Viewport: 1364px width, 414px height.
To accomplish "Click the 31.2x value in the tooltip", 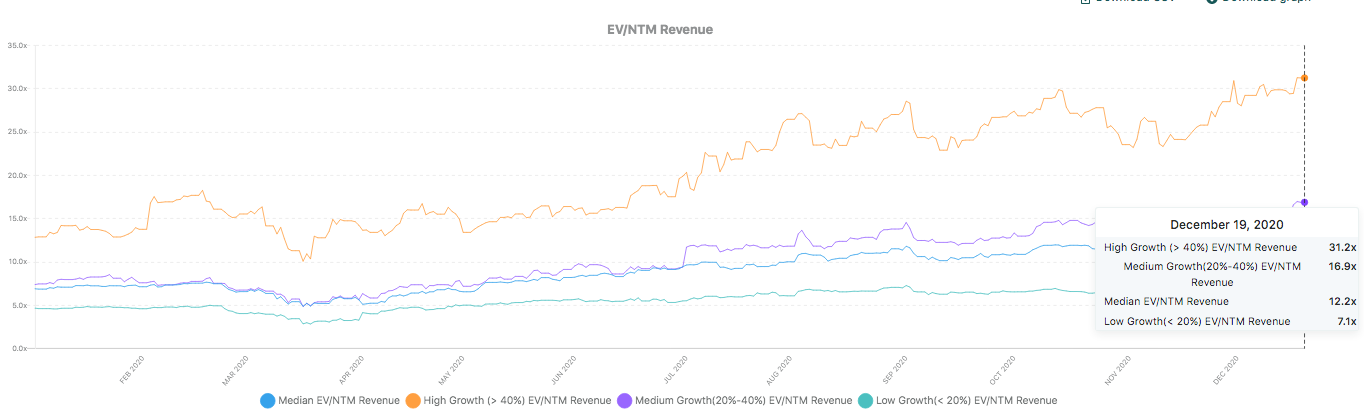I will tap(1342, 247).
